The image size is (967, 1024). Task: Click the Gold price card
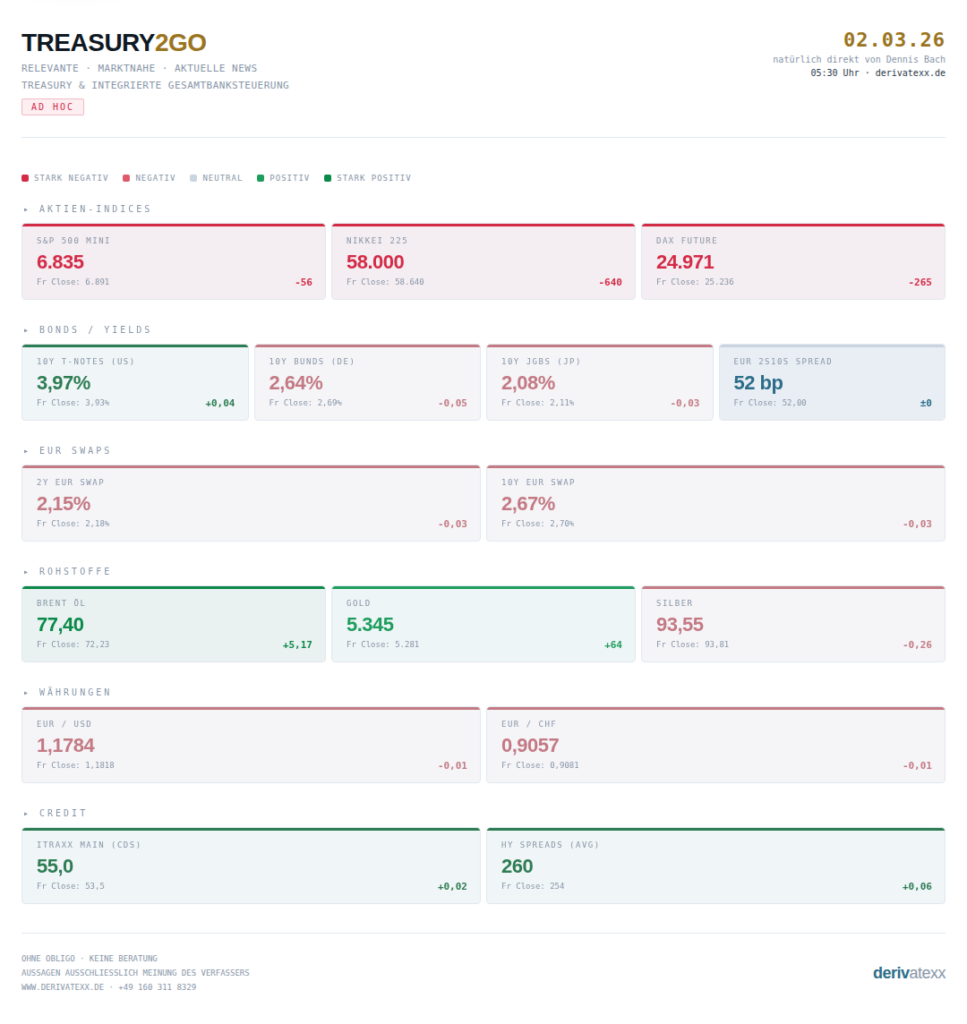483,625
